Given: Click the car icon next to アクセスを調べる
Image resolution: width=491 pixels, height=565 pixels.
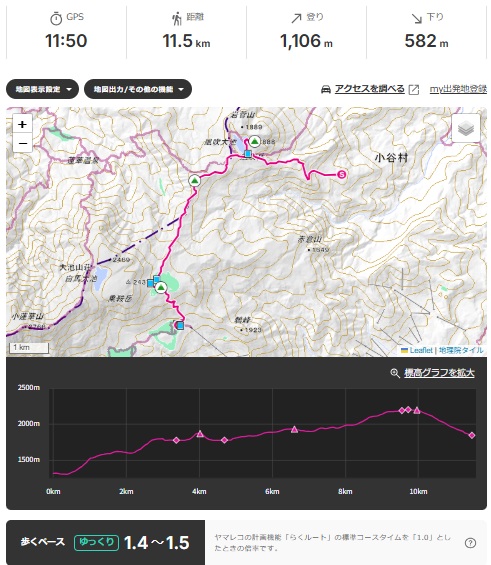Looking at the screenshot, I should click(326, 89).
